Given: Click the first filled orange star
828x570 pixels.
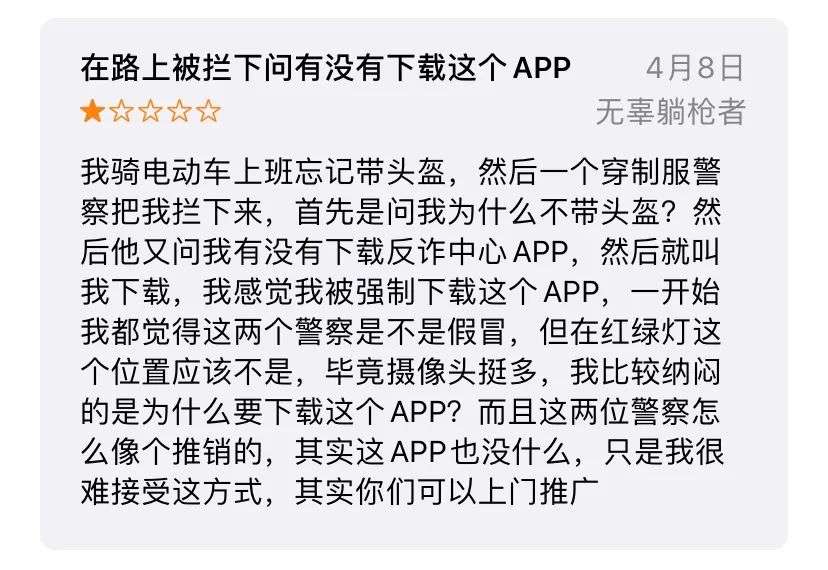Looking at the screenshot, I should tap(92, 111).
